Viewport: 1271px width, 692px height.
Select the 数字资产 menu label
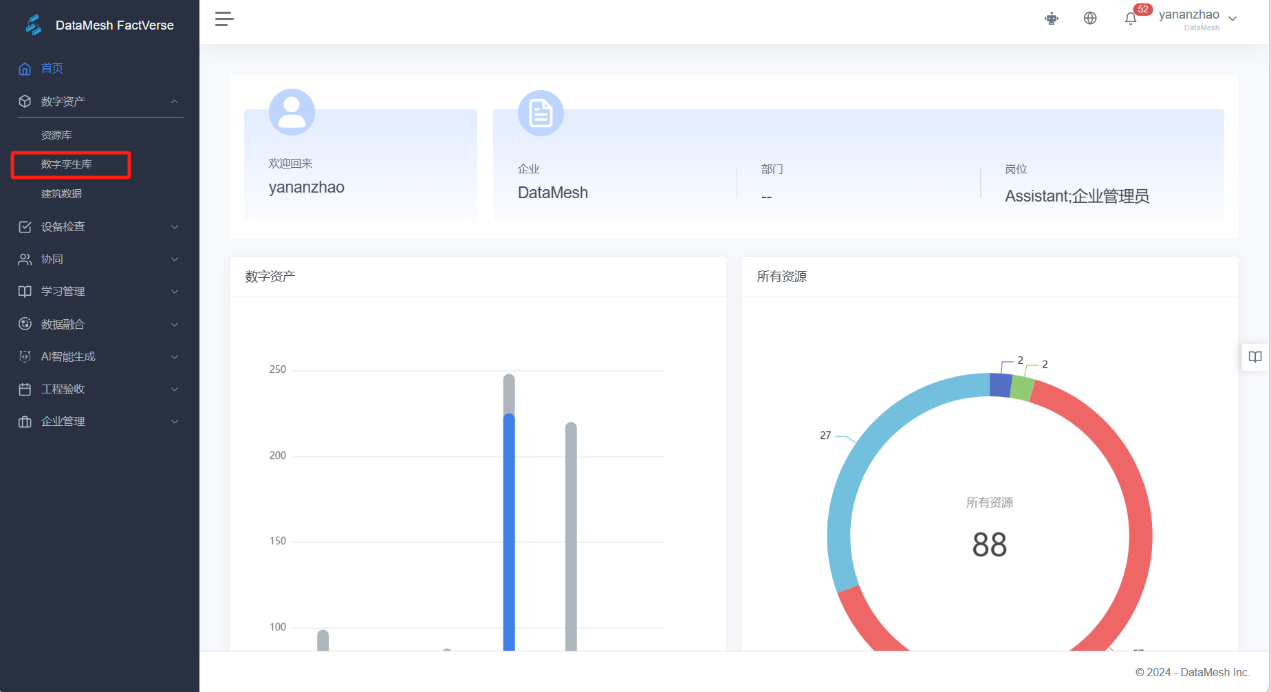63,102
